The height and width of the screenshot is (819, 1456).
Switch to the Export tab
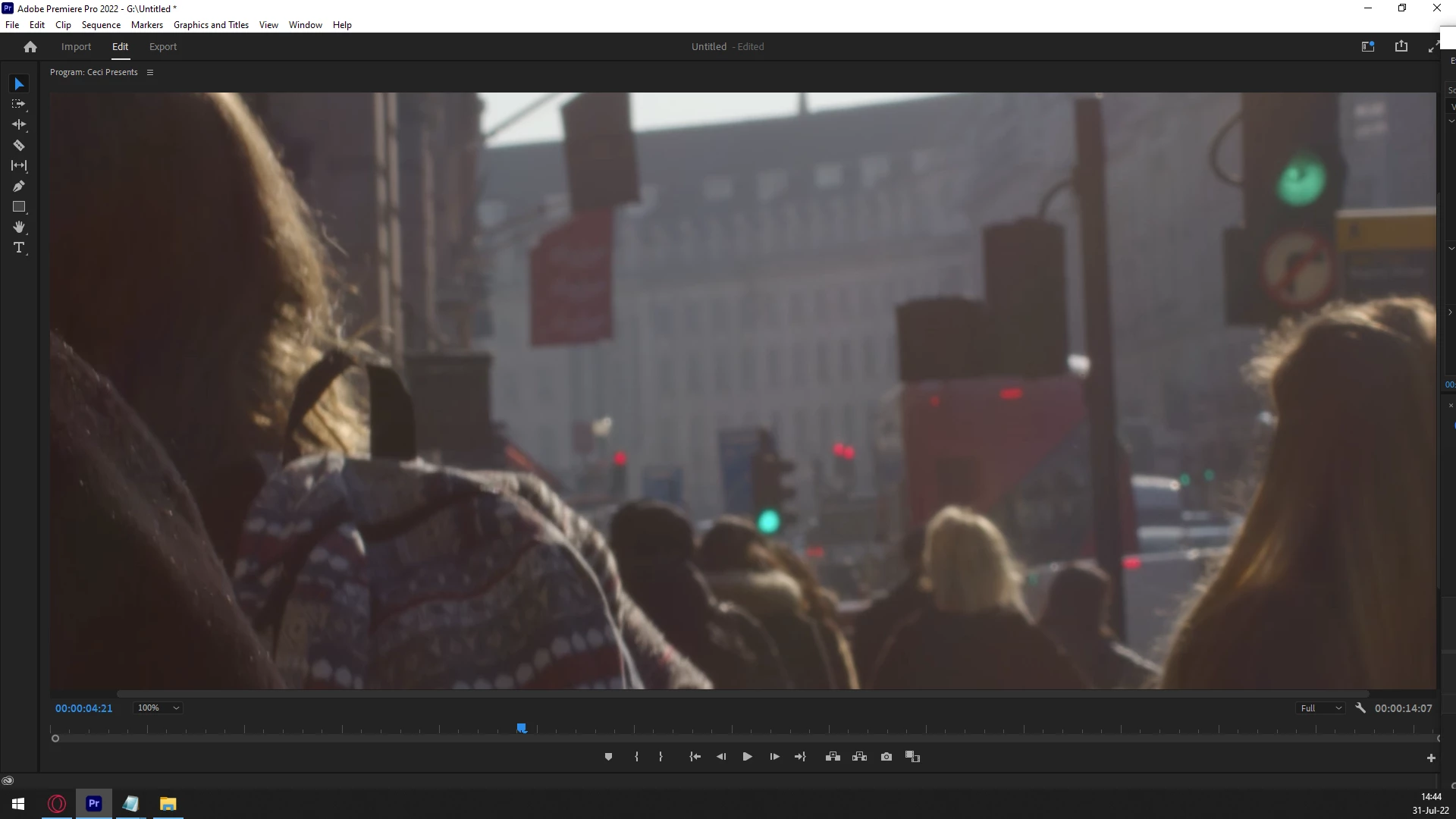(163, 47)
